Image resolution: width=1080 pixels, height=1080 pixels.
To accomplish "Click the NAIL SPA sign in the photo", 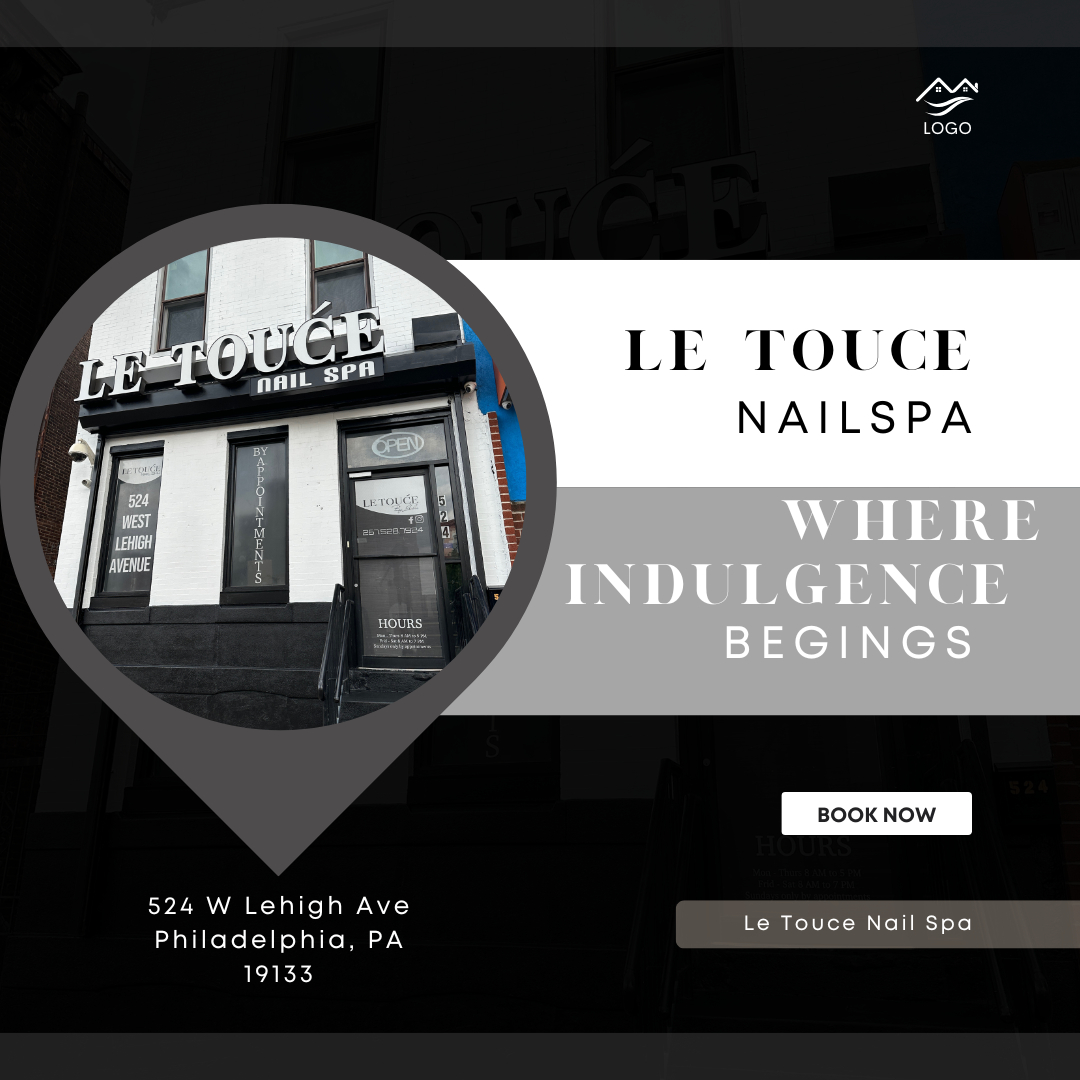I will 316,377.
